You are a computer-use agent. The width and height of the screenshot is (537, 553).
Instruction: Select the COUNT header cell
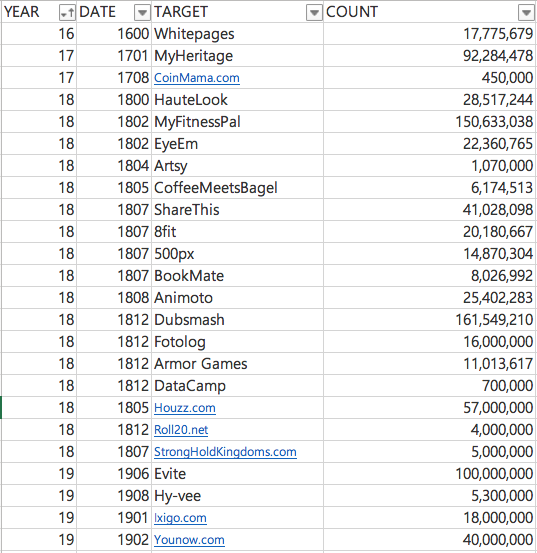pyautogui.click(x=430, y=12)
